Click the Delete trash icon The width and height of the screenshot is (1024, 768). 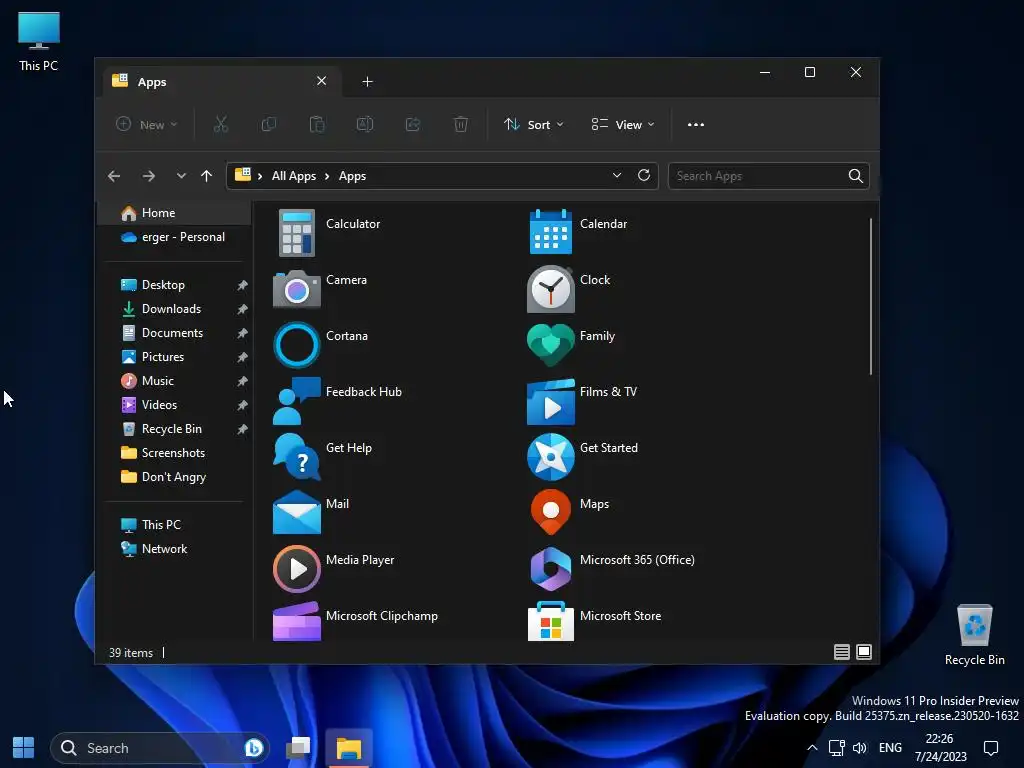(460, 124)
